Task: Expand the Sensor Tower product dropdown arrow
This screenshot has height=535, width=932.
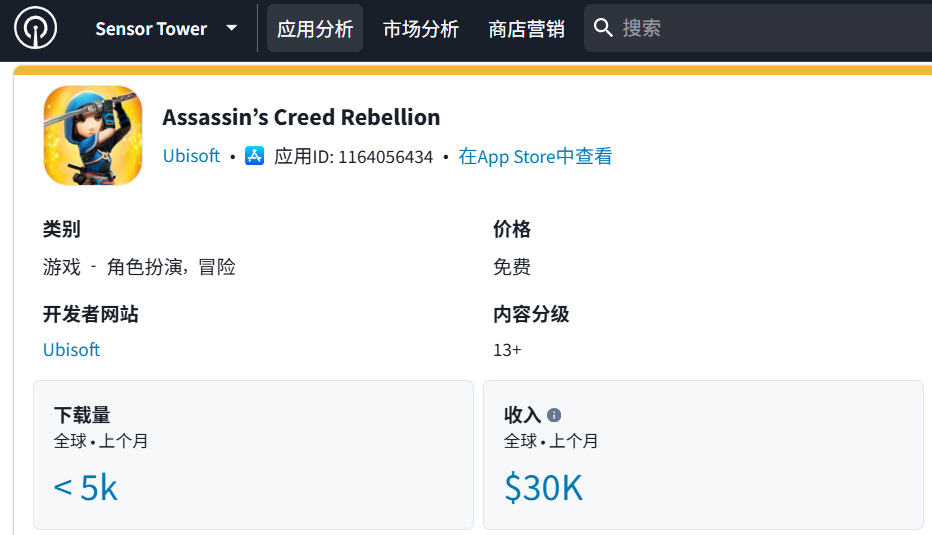Action: click(x=232, y=28)
